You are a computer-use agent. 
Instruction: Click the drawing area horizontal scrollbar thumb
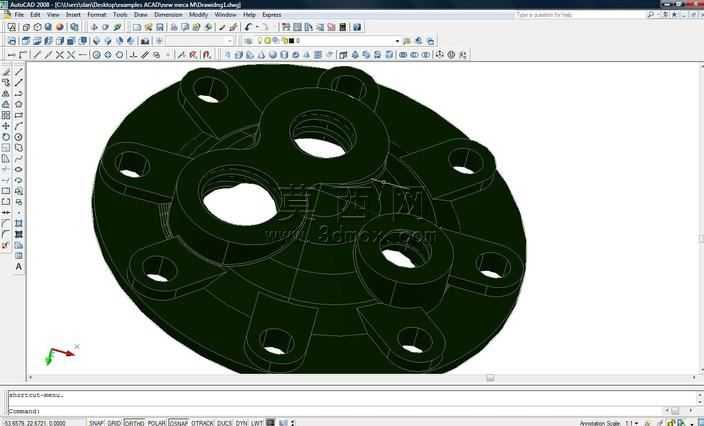point(490,378)
